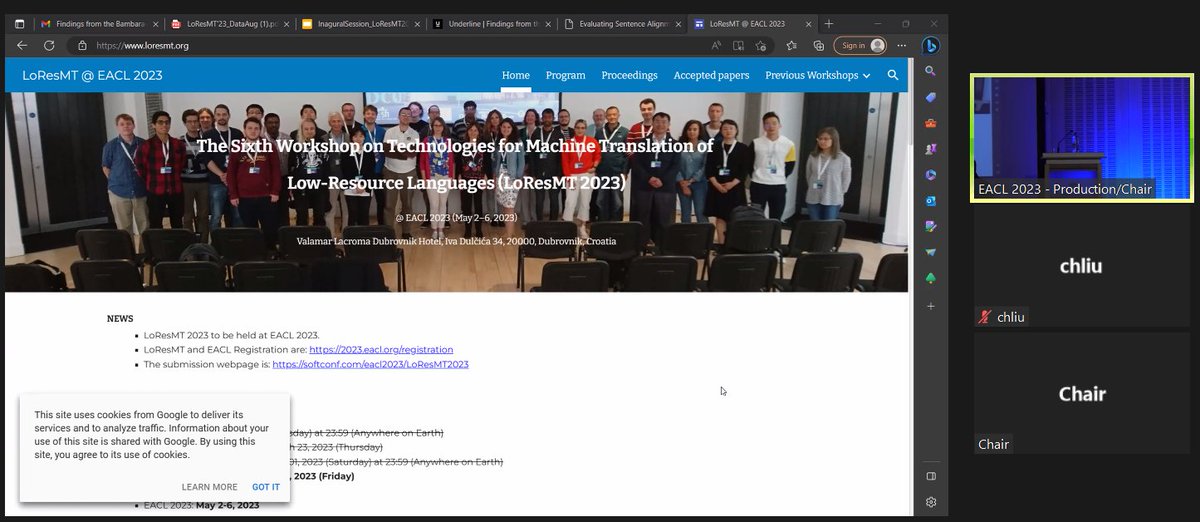The height and width of the screenshot is (522, 1200).
Task: Open the Home menu item
Action: [515, 75]
